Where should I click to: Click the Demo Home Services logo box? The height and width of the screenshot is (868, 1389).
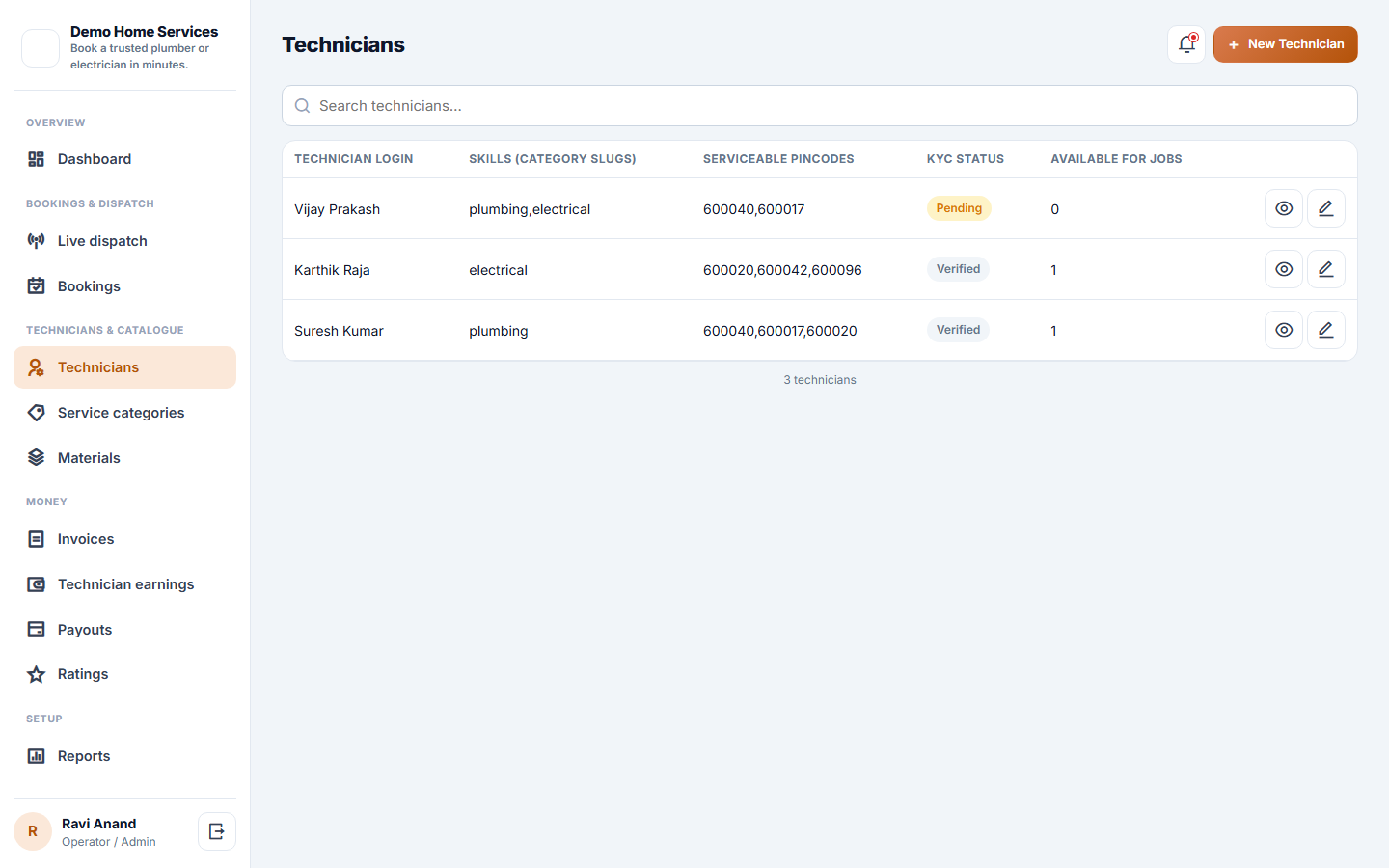tap(41, 48)
